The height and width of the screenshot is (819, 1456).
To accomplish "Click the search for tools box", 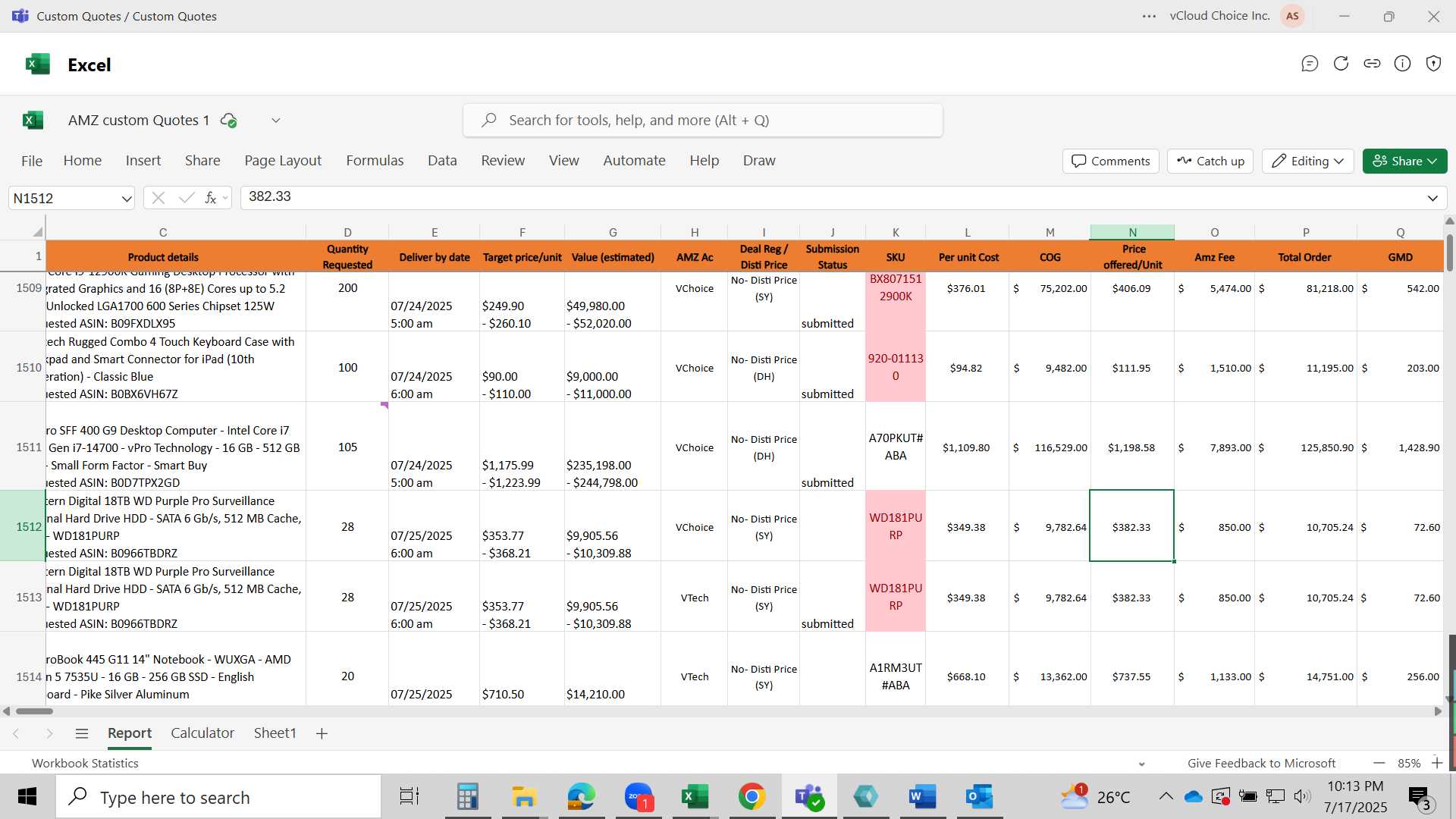I will click(x=703, y=120).
